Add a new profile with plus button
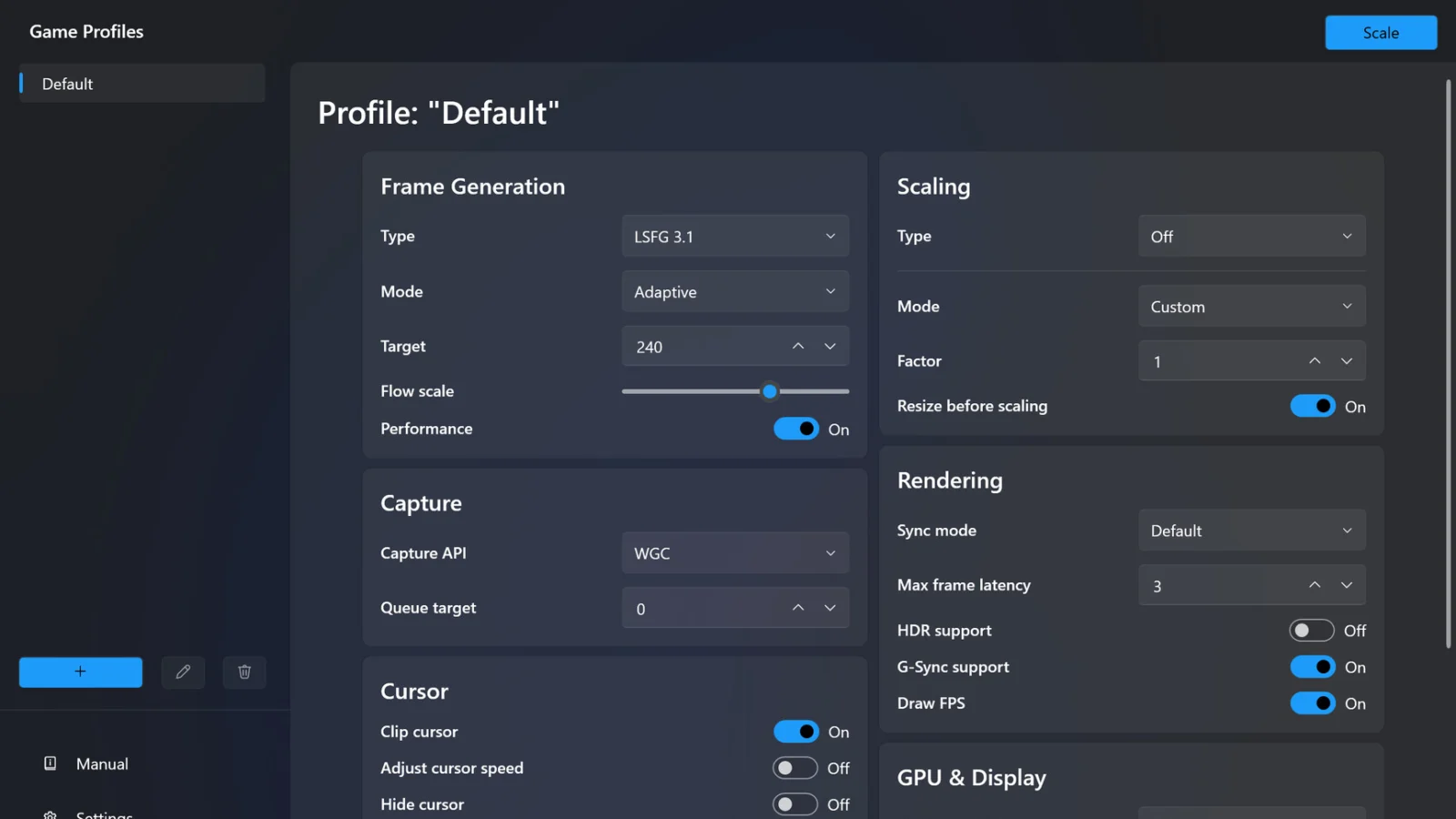 [x=80, y=672]
